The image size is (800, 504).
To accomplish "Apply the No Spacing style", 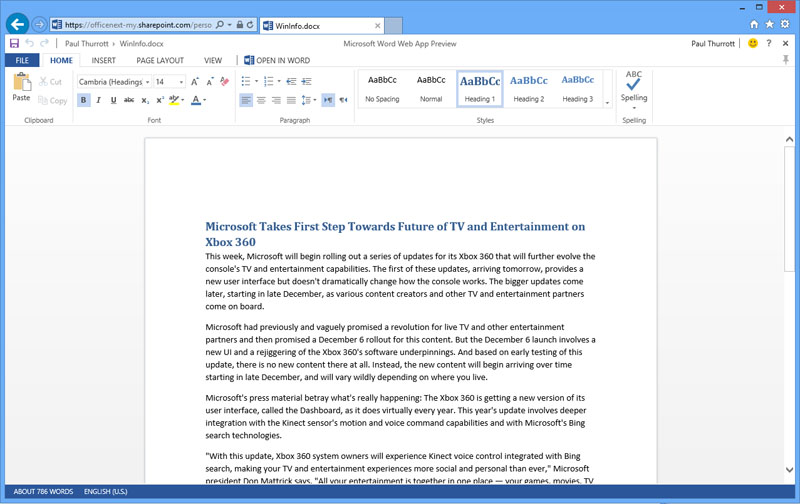I will point(382,89).
